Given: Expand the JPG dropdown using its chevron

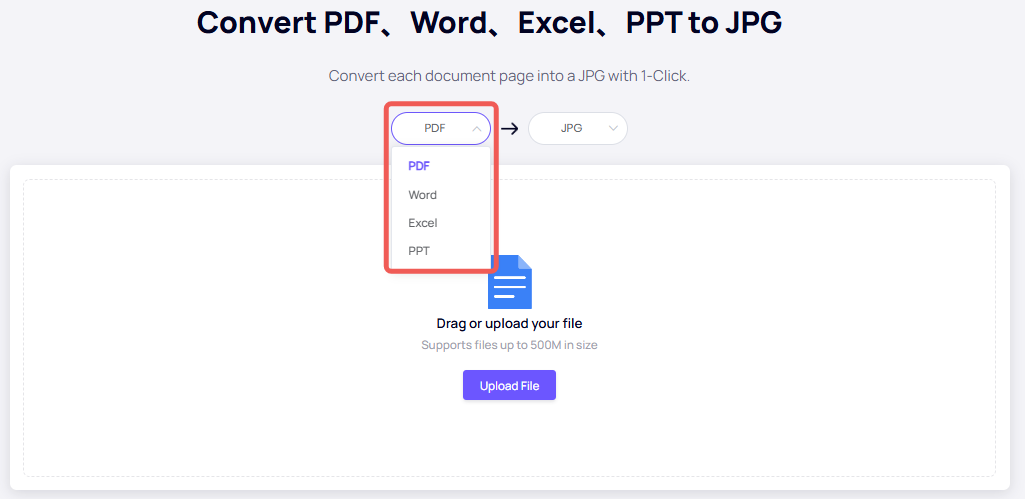Looking at the screenshot, I should [x=613, y=129].
